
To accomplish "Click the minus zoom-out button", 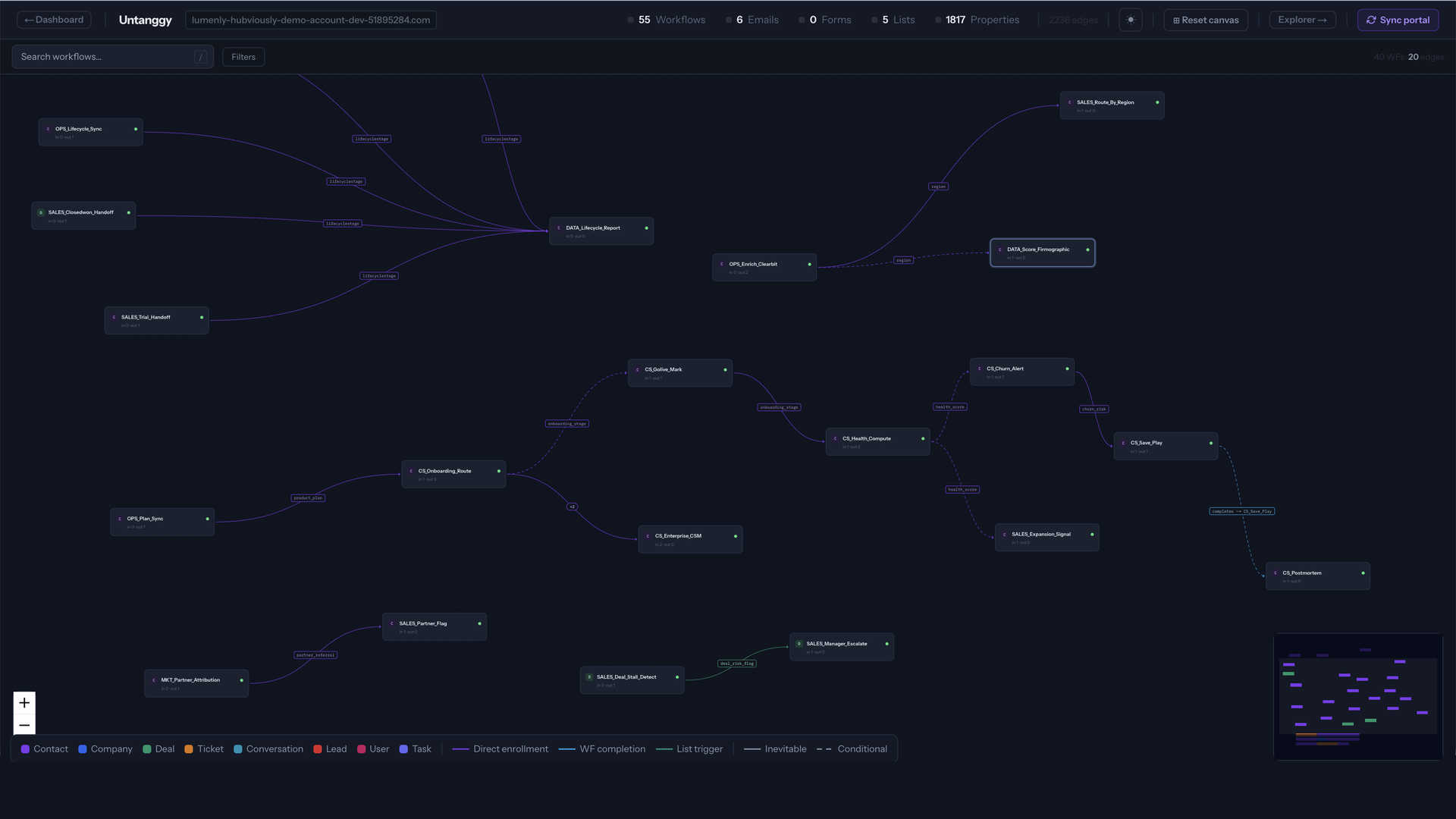I will [24, 725].
